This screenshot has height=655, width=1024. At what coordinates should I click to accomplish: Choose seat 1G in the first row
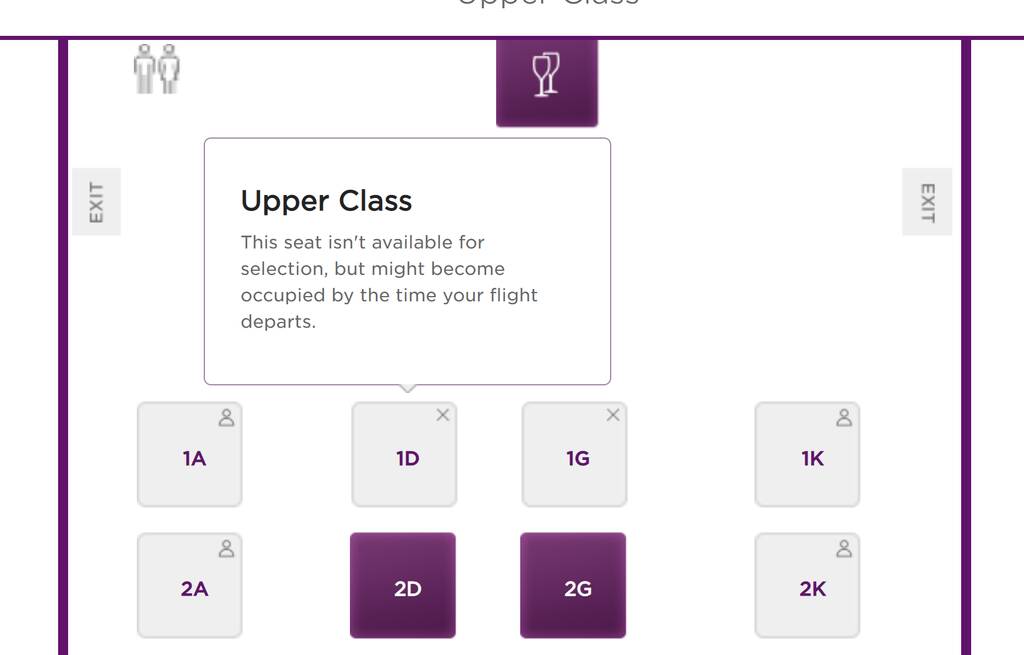(x=575, y=455)
